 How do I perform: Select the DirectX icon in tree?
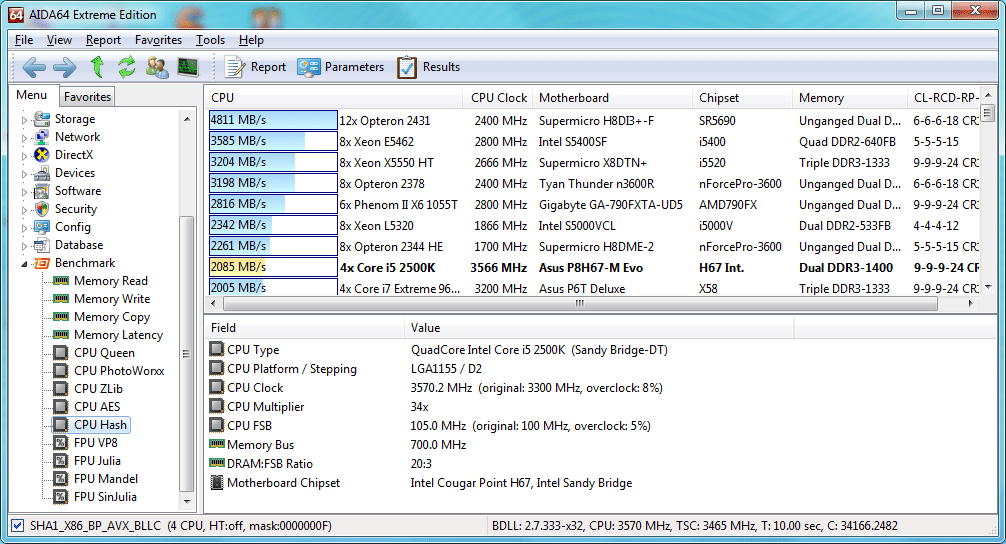[x=42, y=155]
